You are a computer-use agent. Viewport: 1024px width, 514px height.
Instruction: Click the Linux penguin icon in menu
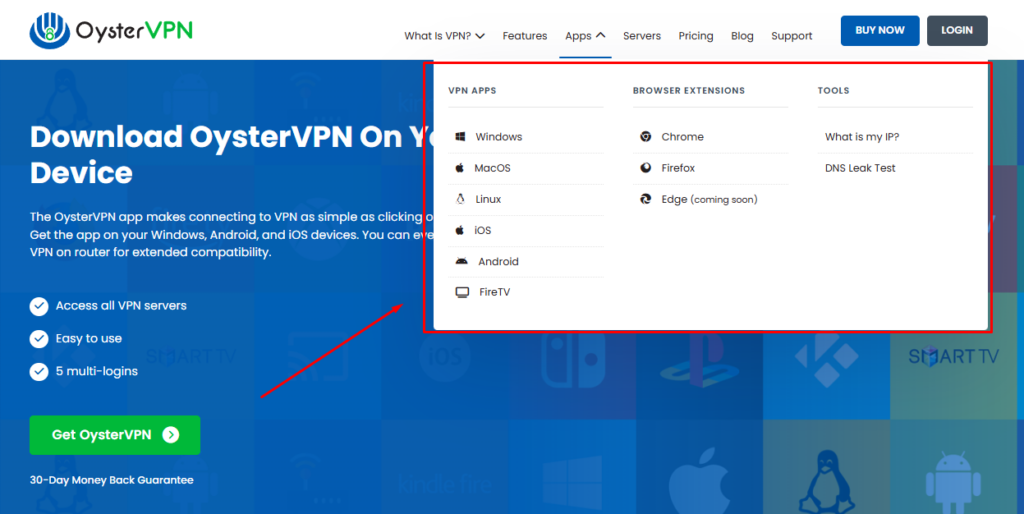pyautogui.click(x=460, y=199)
